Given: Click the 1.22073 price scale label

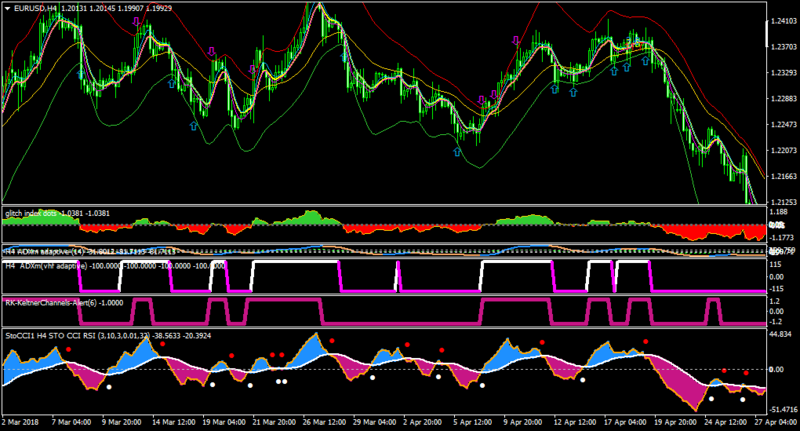Looking at the screenshot, I should (784, 150).
